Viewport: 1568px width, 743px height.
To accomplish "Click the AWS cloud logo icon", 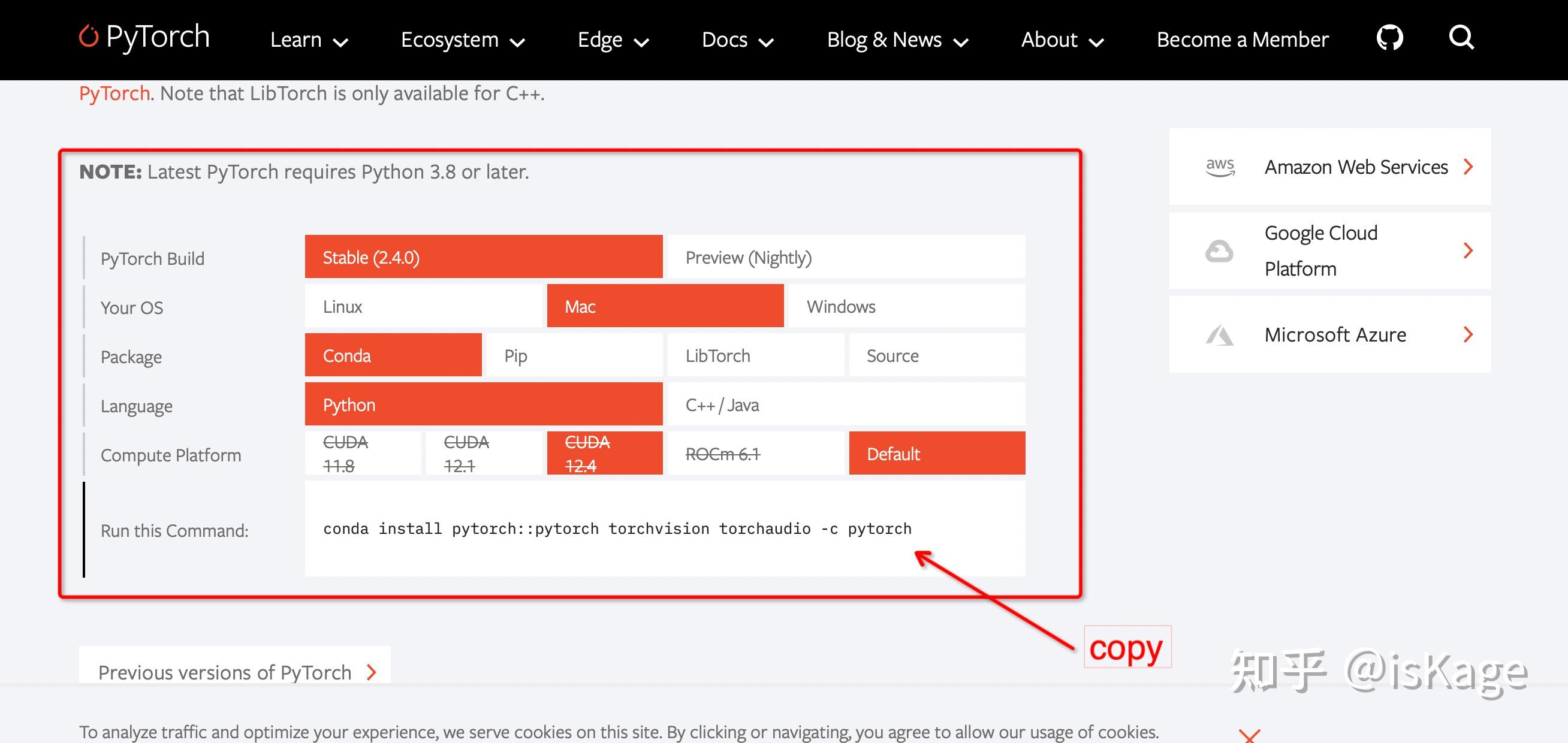I will [1220, 167].
